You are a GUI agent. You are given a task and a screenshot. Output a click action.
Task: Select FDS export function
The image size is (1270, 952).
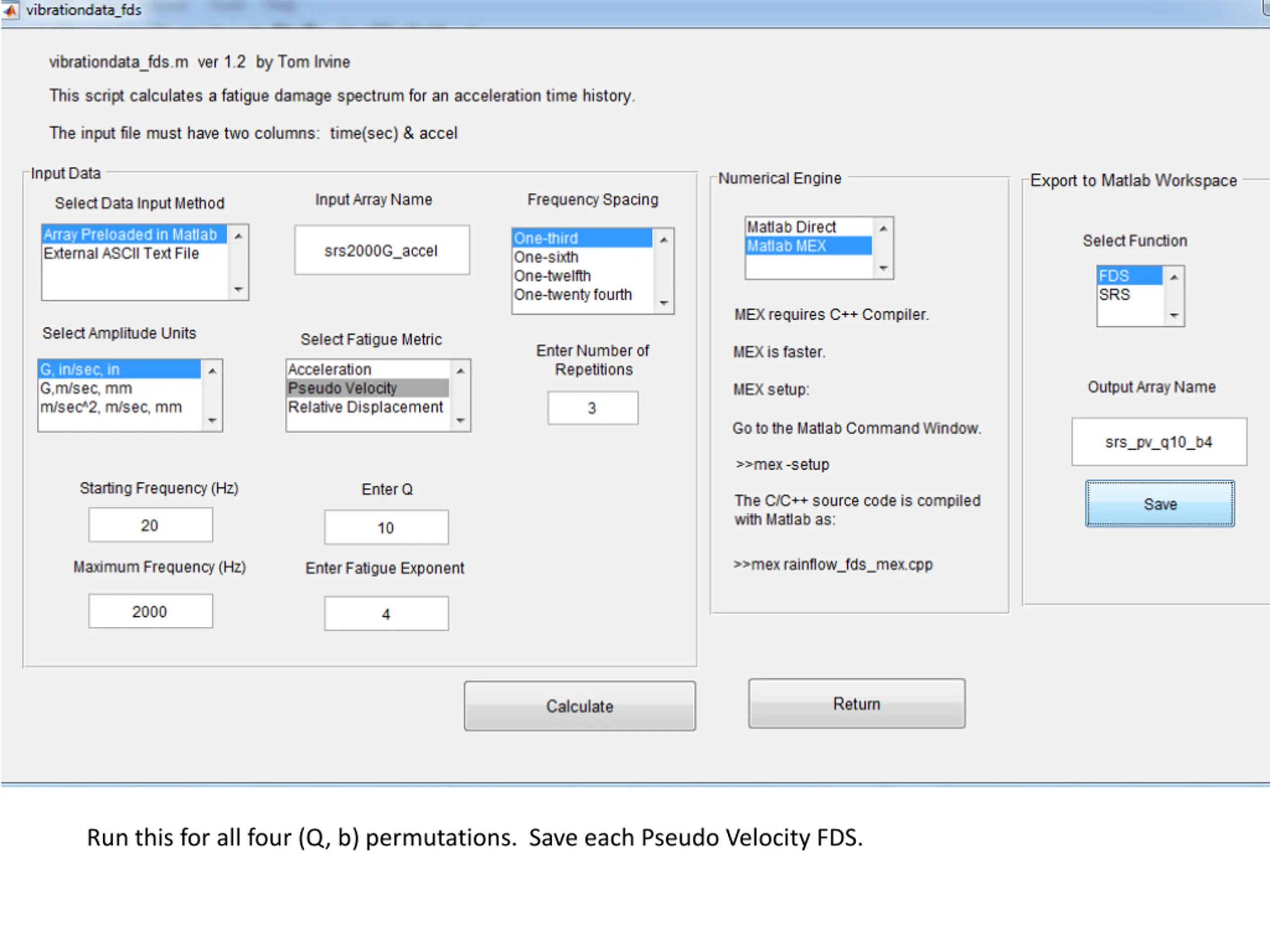1130,276
